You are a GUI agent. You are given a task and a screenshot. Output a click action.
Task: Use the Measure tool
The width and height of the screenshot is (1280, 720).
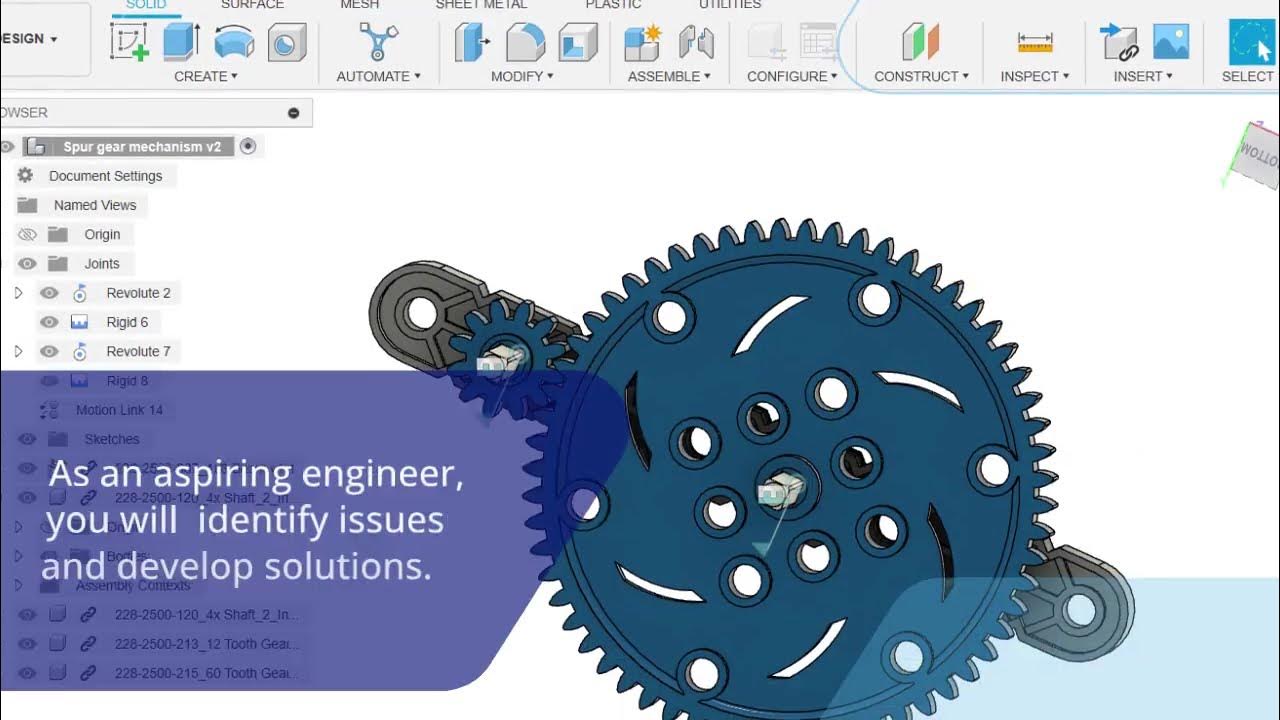[x=1035, y=43]
